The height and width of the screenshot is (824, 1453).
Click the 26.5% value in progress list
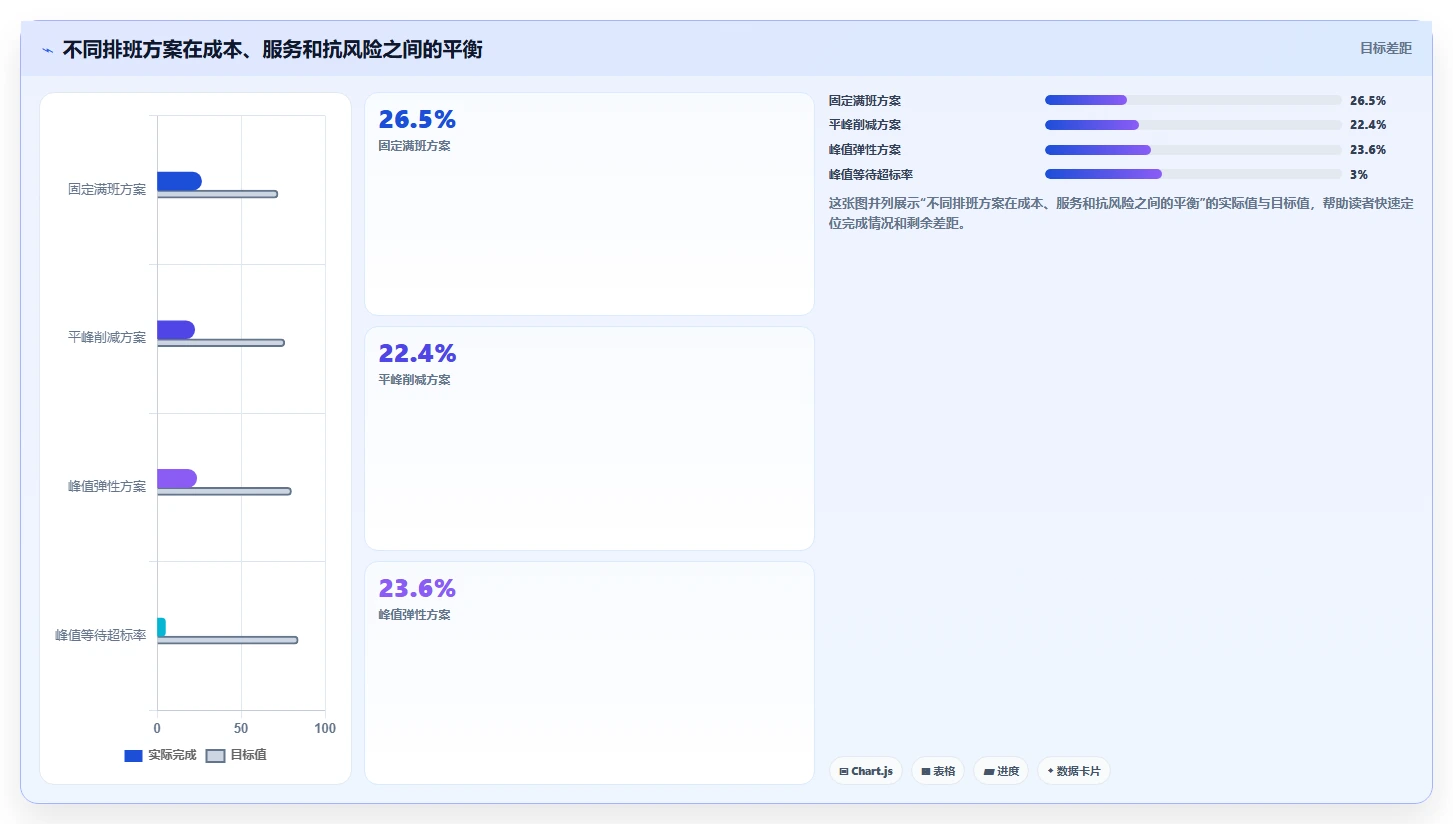tap(1368, 101)
